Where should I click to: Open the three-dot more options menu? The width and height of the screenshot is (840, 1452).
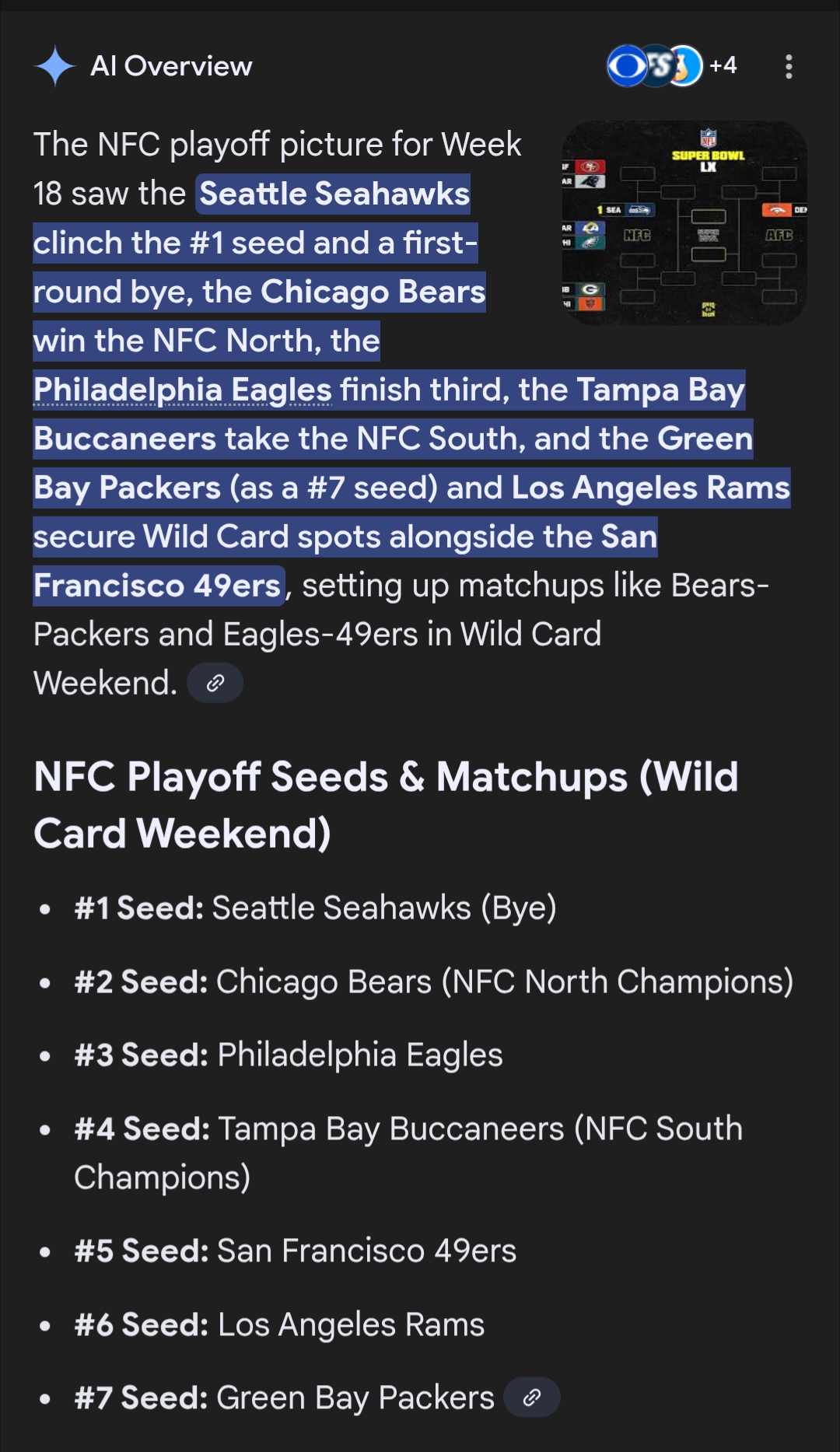pyautogui.click(x=789, y=67)
